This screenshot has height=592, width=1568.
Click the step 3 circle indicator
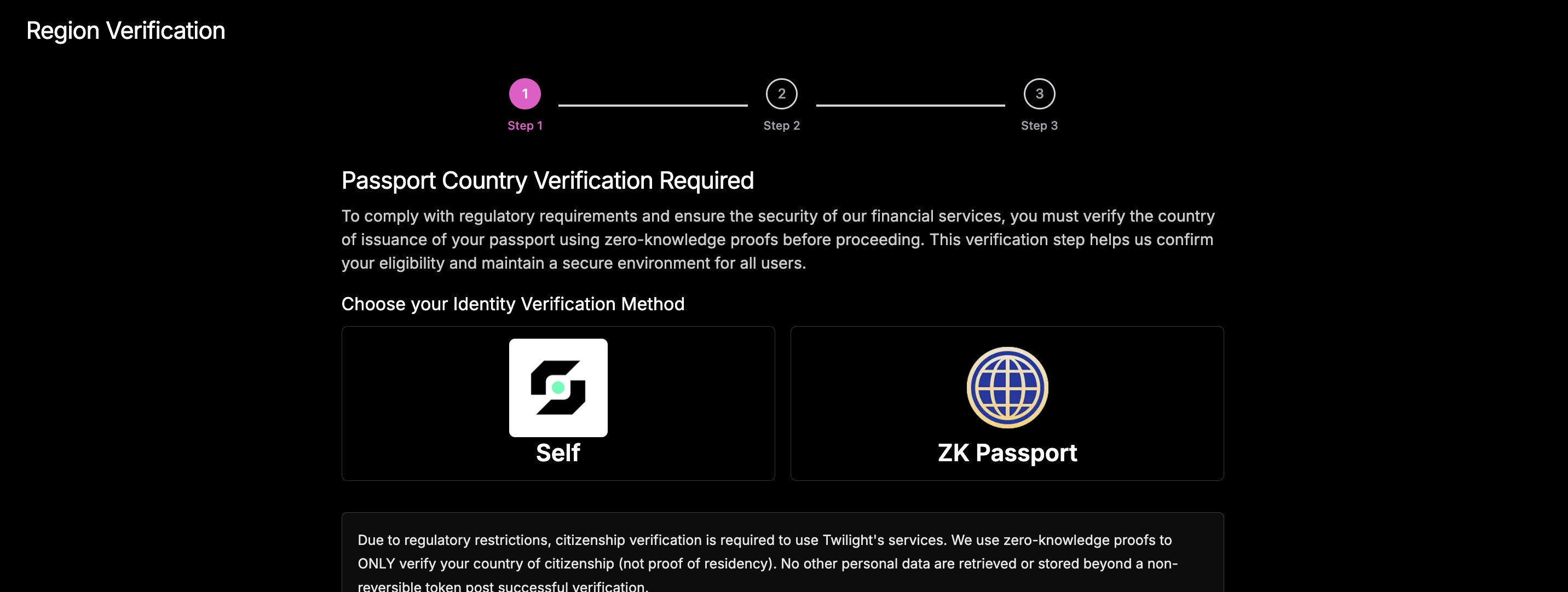(1039, 94)
